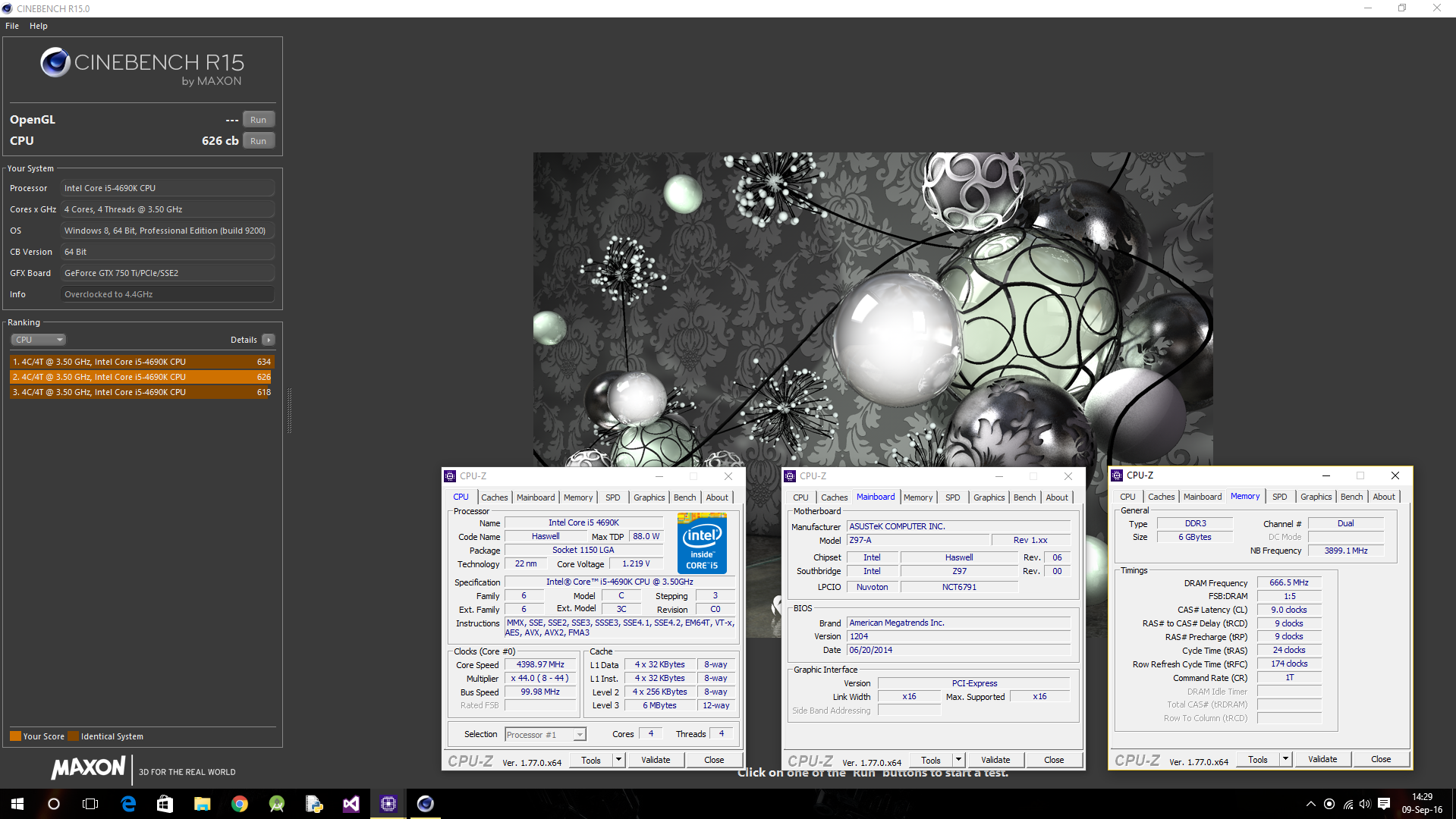Click the circular recording tray icon
This screenshot has height=819, width=1456.
click(x=1329, y=804)
